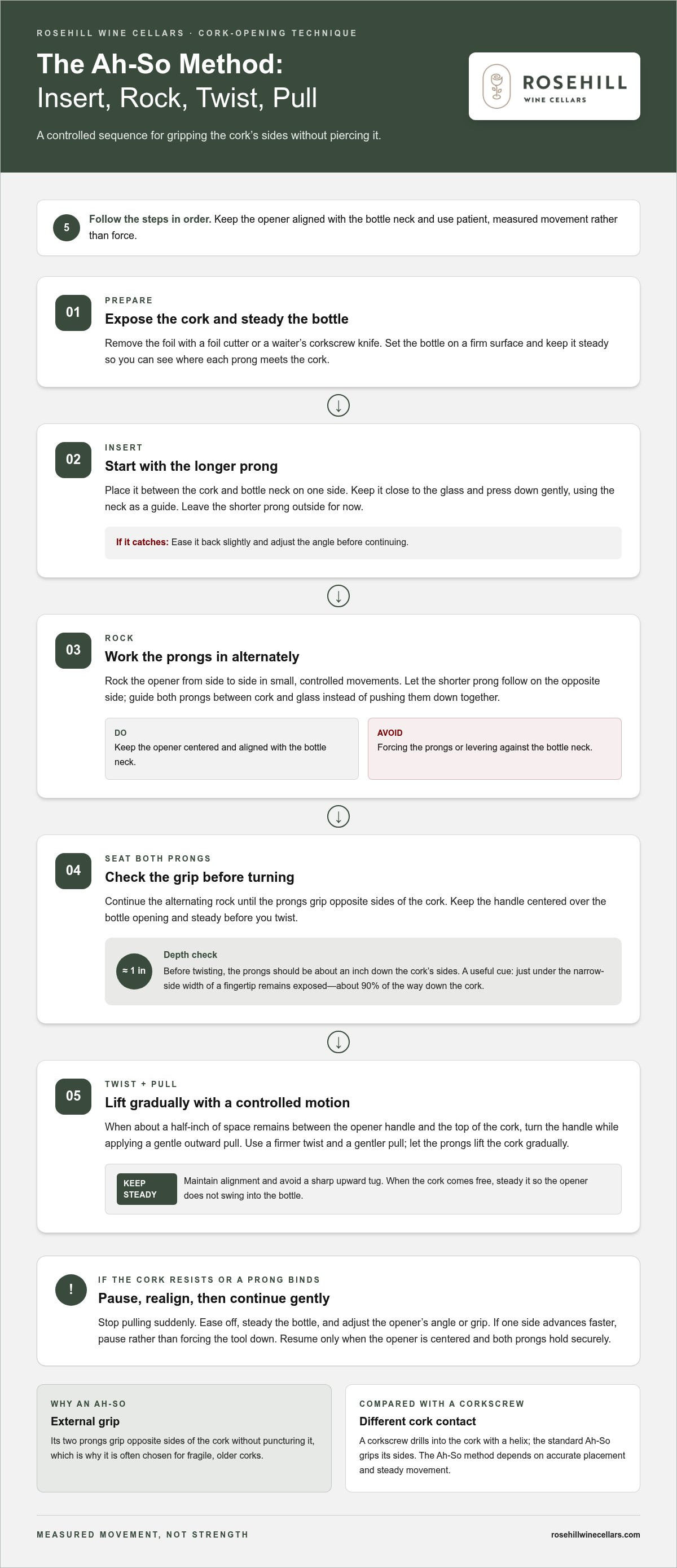Click the AVOID tip box
Screen dimensions: 677x1568
(494, 749)
